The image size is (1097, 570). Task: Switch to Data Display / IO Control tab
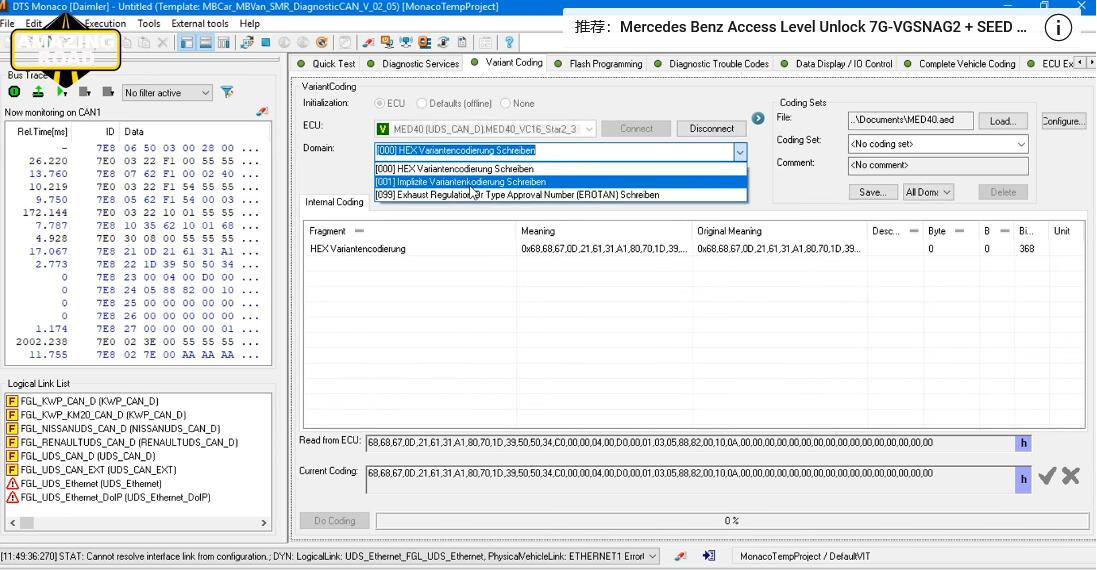(837, 64)
